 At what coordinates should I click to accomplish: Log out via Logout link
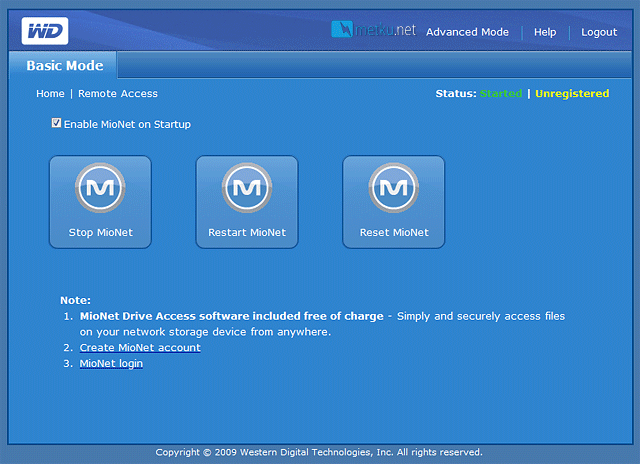599,32
